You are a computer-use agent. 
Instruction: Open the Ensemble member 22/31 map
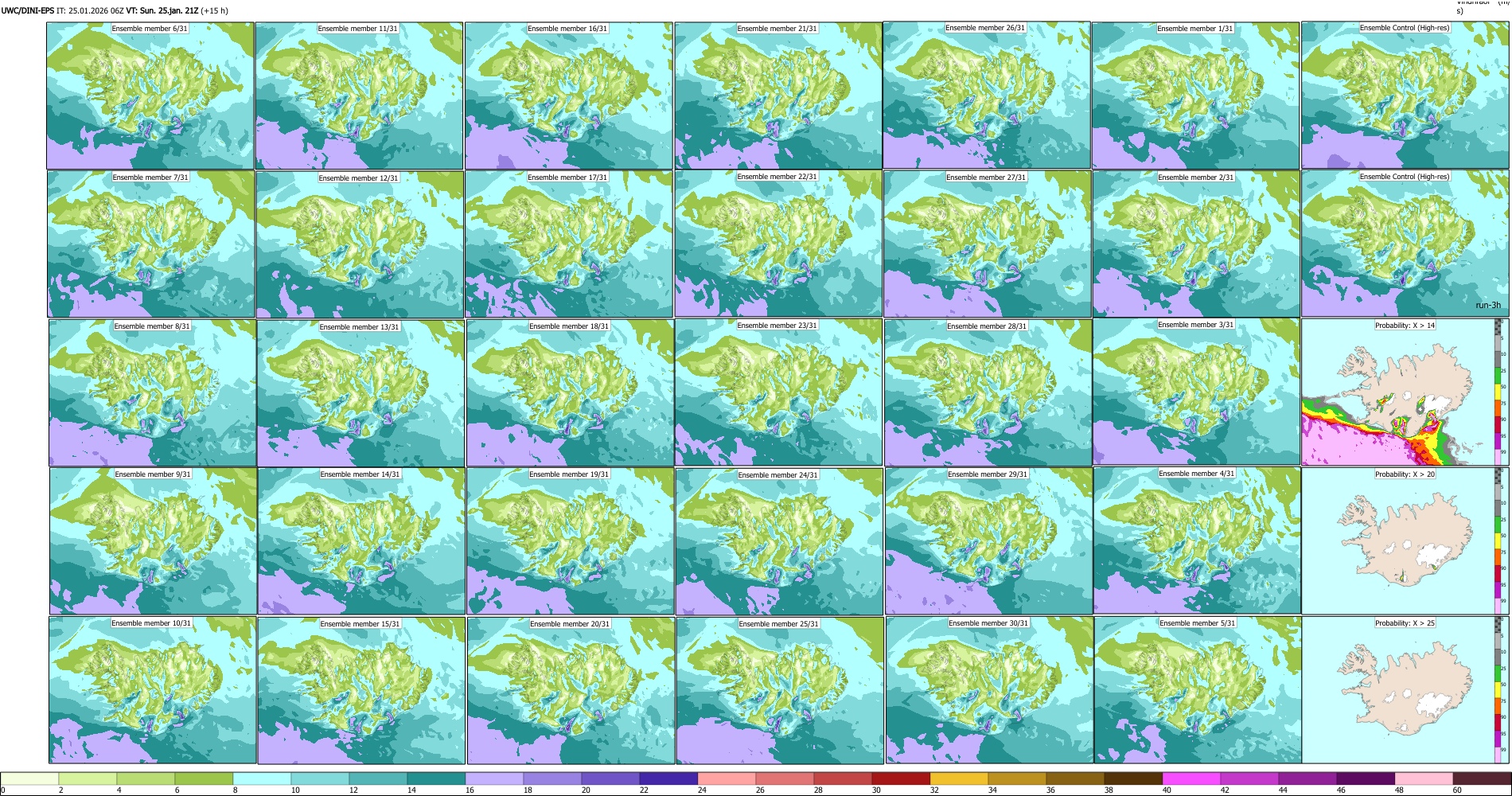click(x=778, y=244)
